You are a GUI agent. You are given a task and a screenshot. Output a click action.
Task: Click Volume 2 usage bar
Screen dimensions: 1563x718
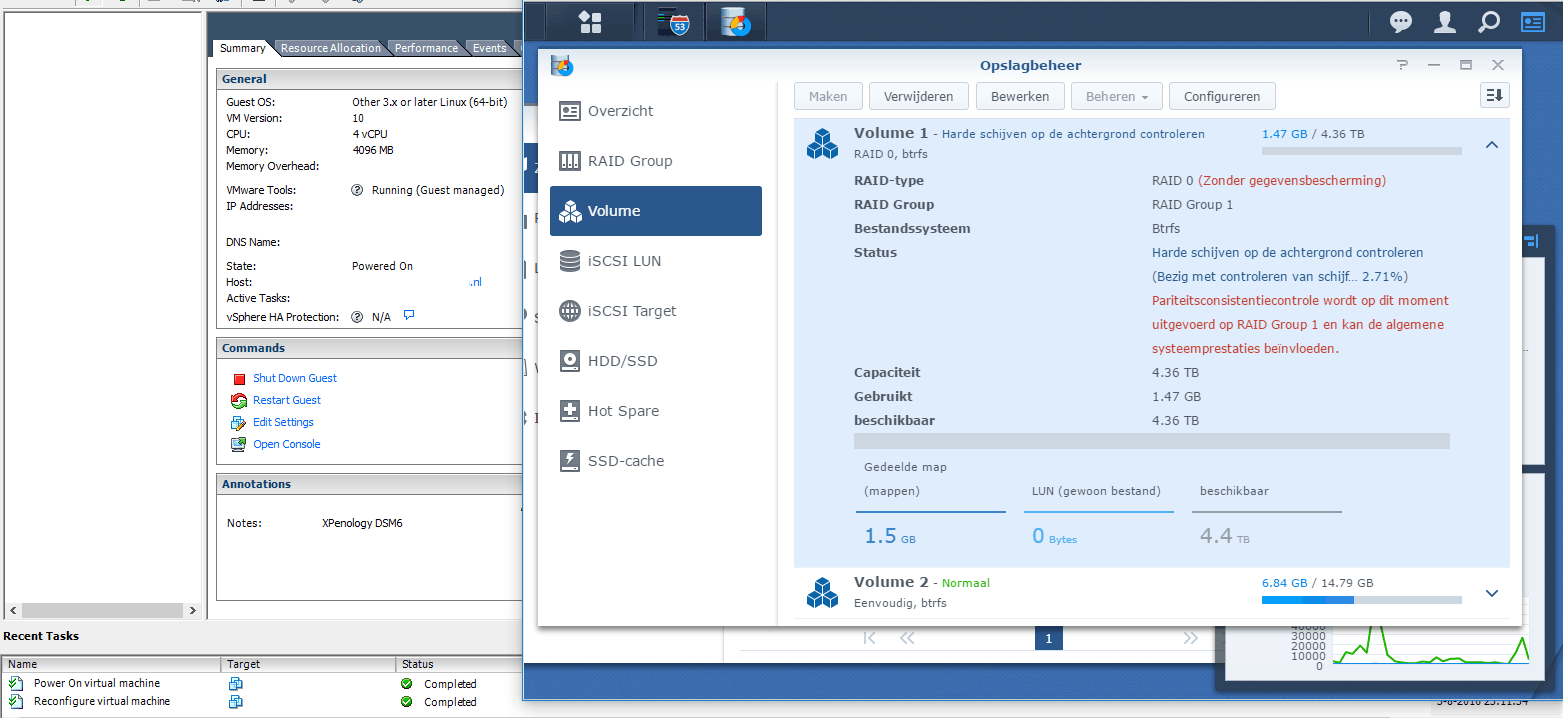1361,600
